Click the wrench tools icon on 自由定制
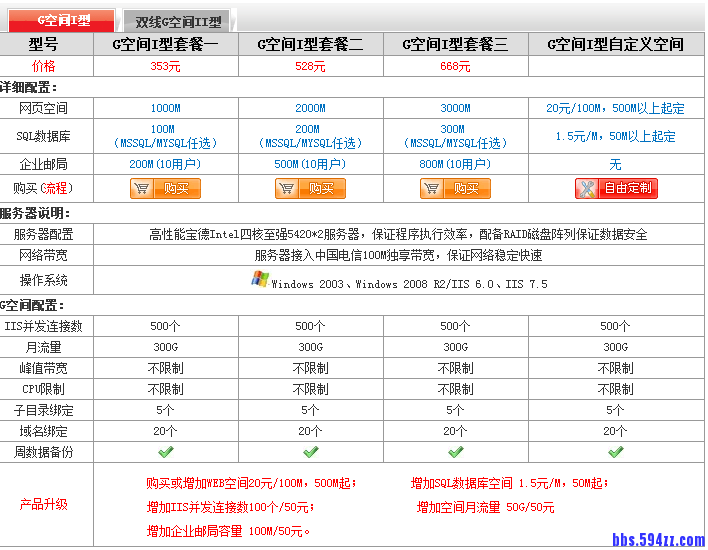Screen dimensions: 708x550 tap(587, 189)
